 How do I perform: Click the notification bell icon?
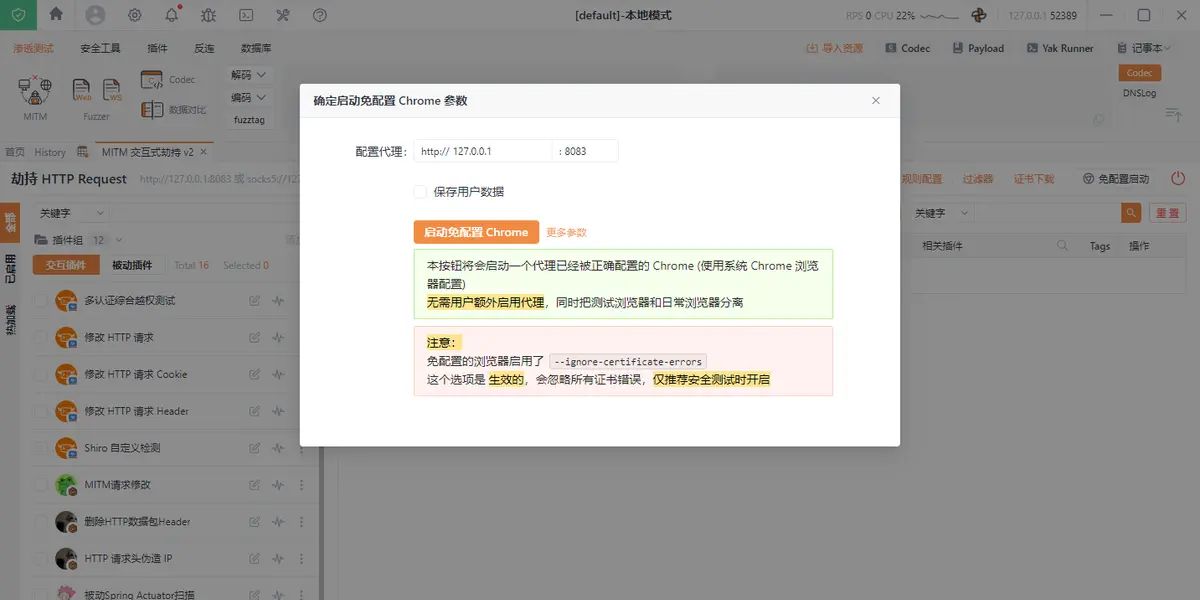tap(171, 15)
